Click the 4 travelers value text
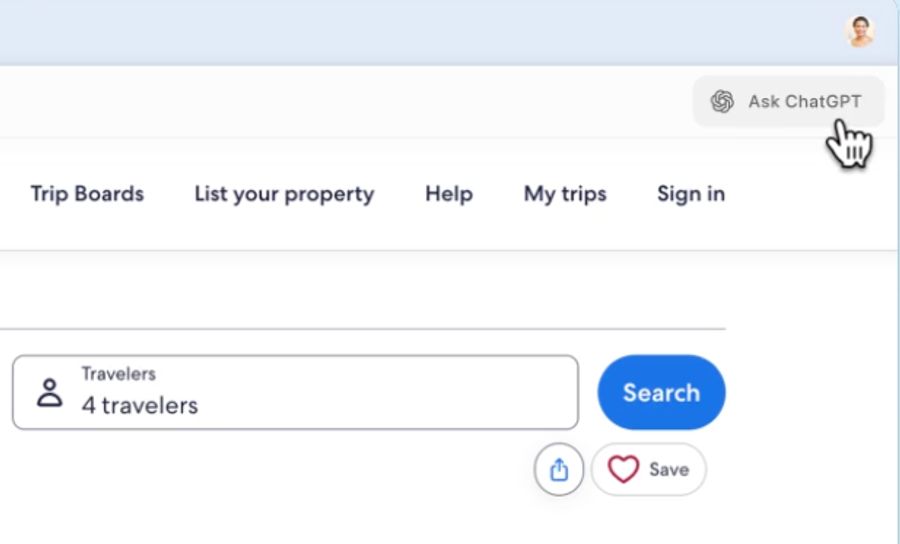This screenshot has height=544, width=900. 140,405
